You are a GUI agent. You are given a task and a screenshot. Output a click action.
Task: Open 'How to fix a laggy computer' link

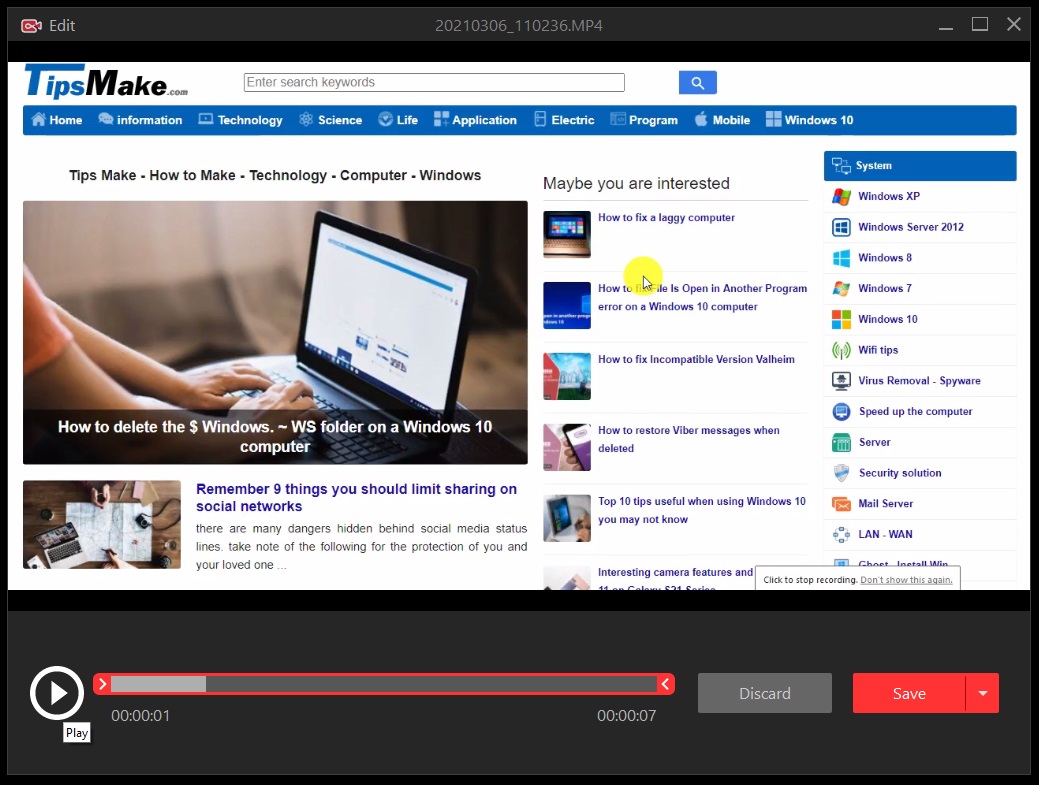[666, 218]
